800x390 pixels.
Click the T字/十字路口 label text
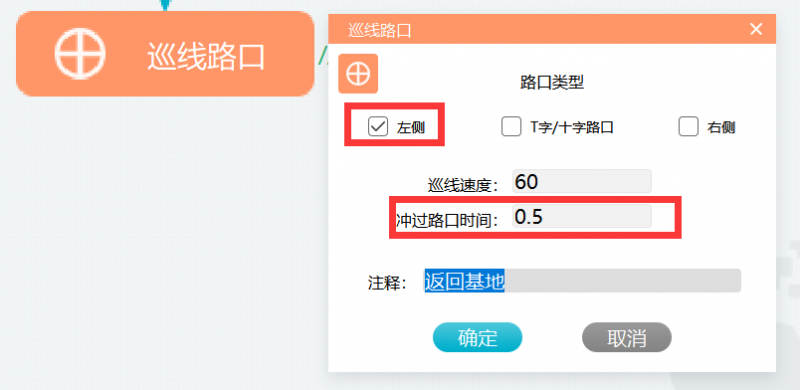tap(571, 127)
